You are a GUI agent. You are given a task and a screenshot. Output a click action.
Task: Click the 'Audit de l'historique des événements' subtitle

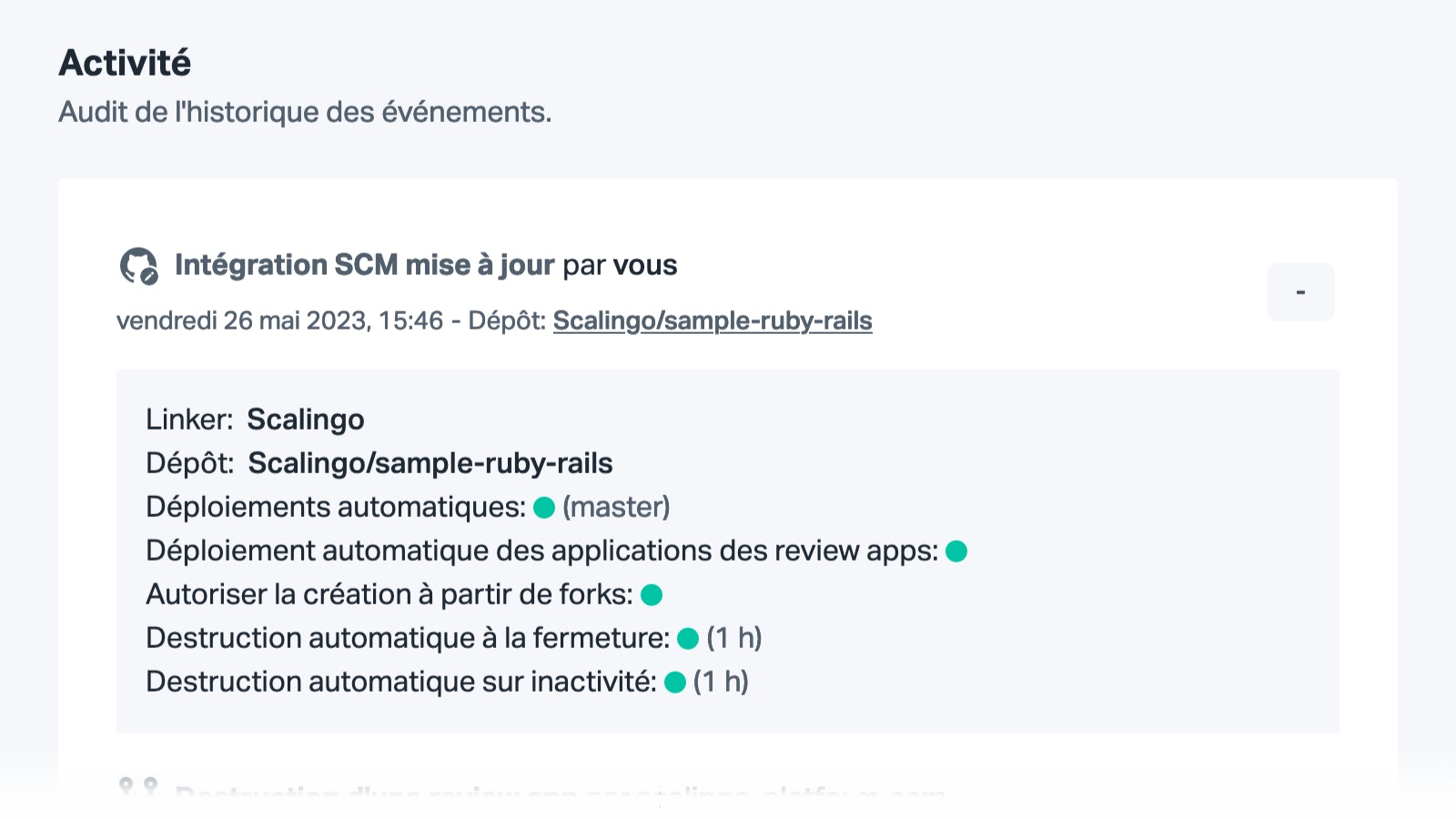coord(306,112)
